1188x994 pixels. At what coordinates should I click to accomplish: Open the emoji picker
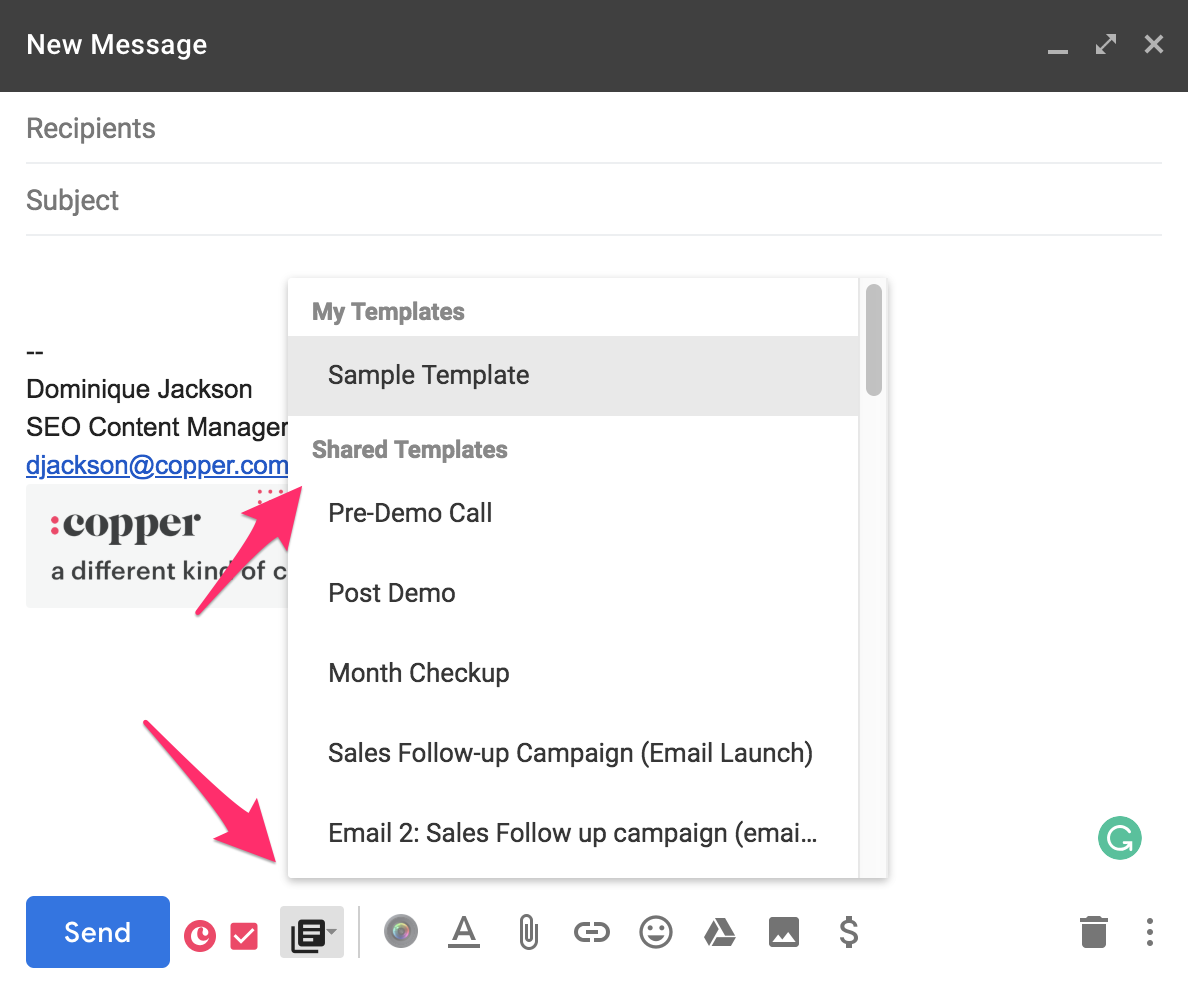pos(655,932)
